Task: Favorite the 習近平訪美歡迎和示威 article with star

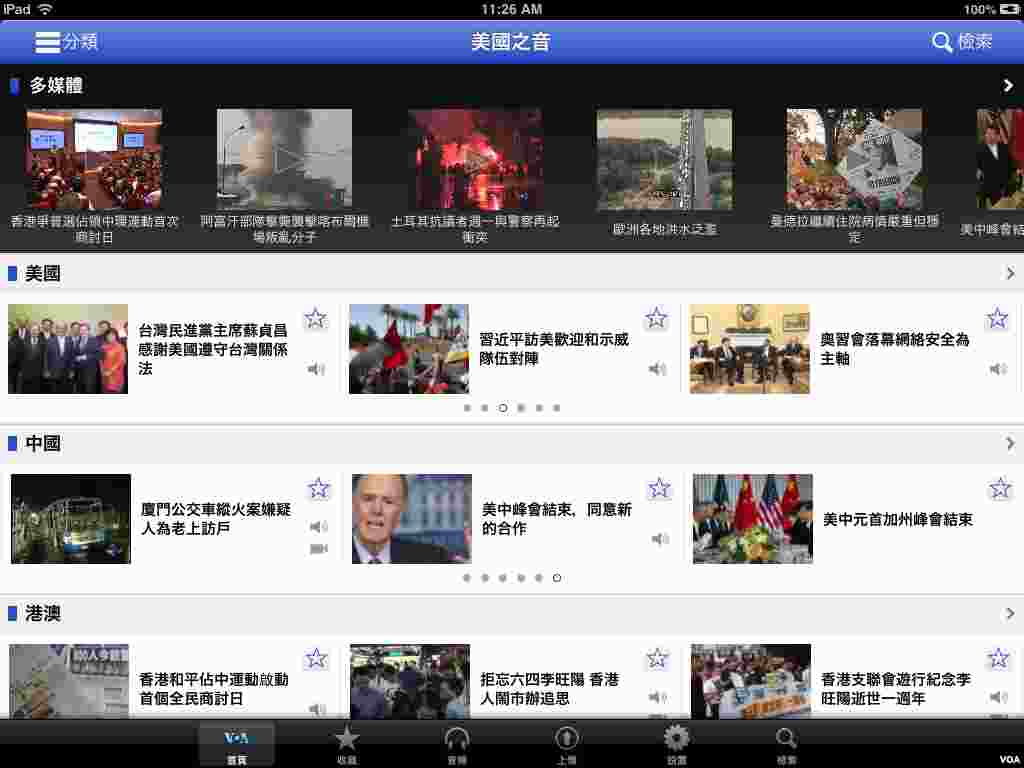Action: (x=656, y=319)
